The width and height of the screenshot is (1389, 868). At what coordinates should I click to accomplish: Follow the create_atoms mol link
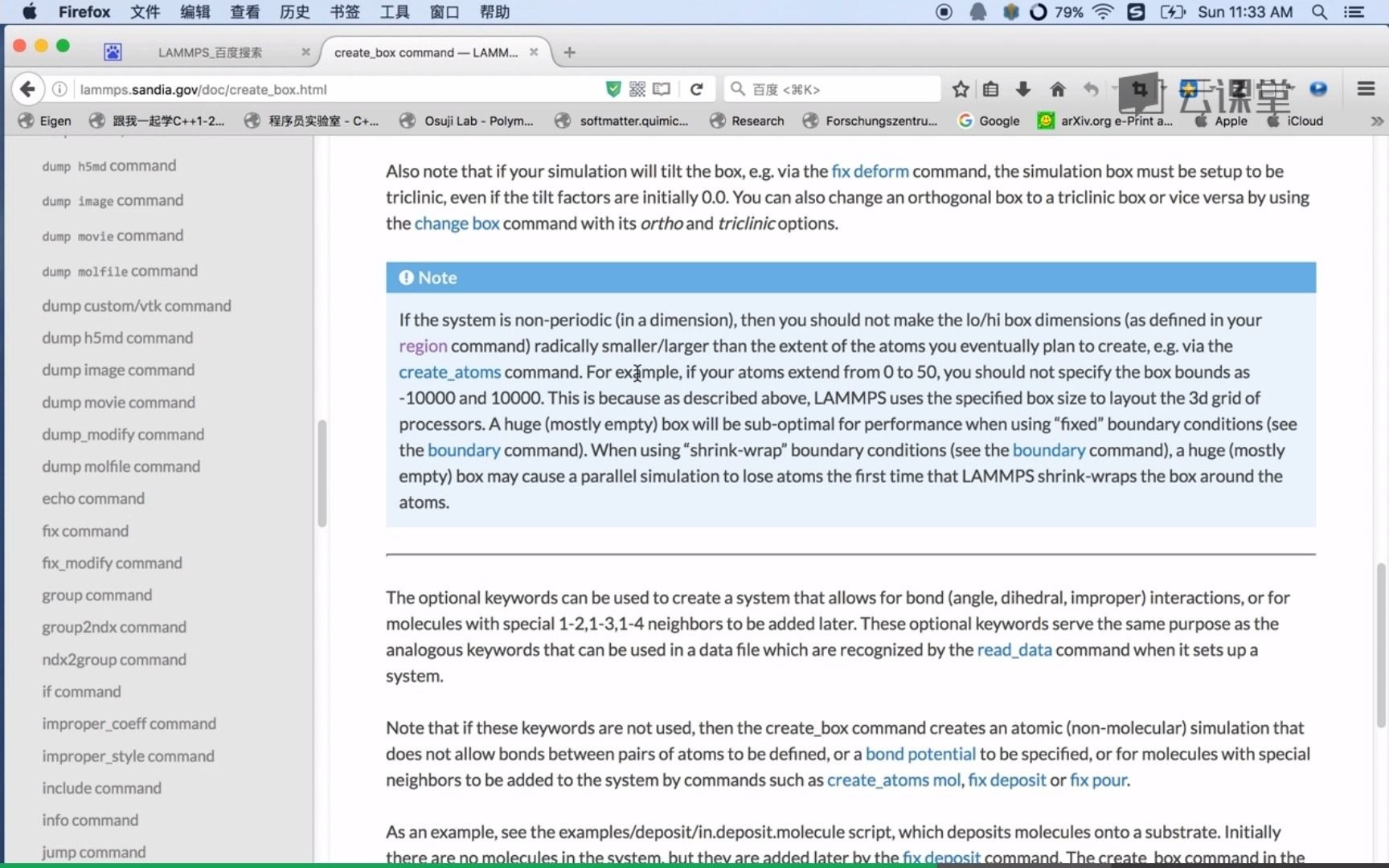tap(894, 780)
